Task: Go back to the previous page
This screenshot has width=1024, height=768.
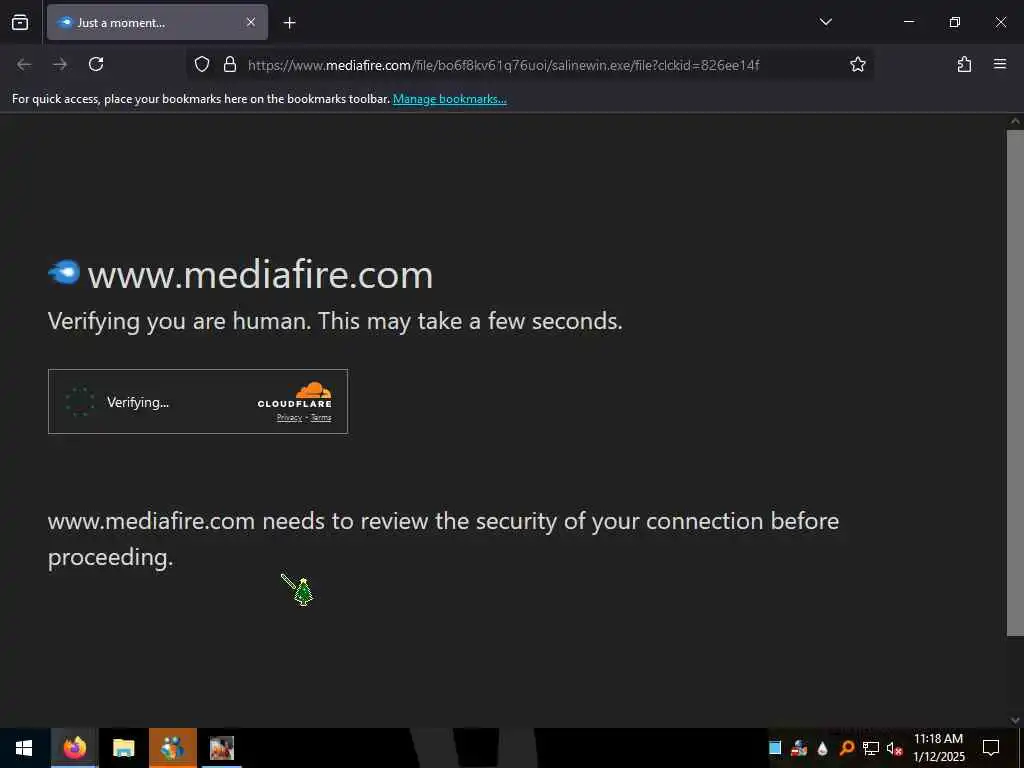Action: click(x=24, y=64)
